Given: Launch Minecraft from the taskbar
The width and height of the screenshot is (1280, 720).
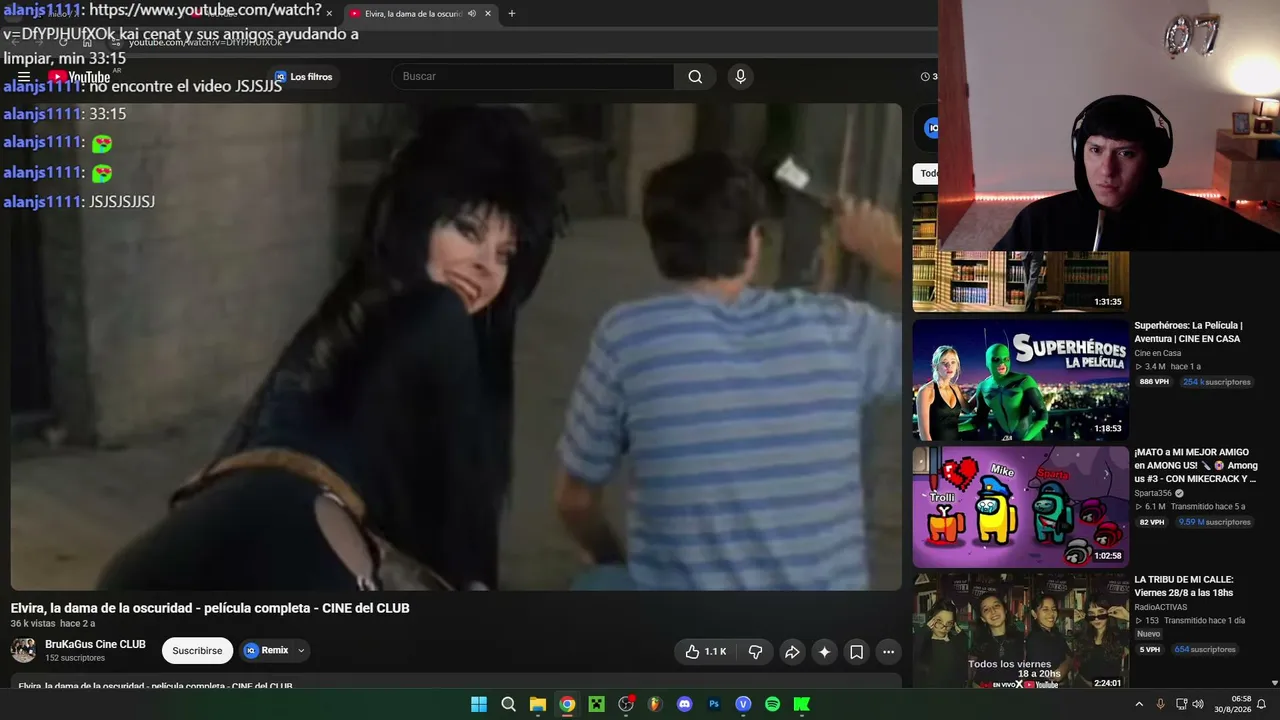Looking at the screenshot, I should coord(597,704).
